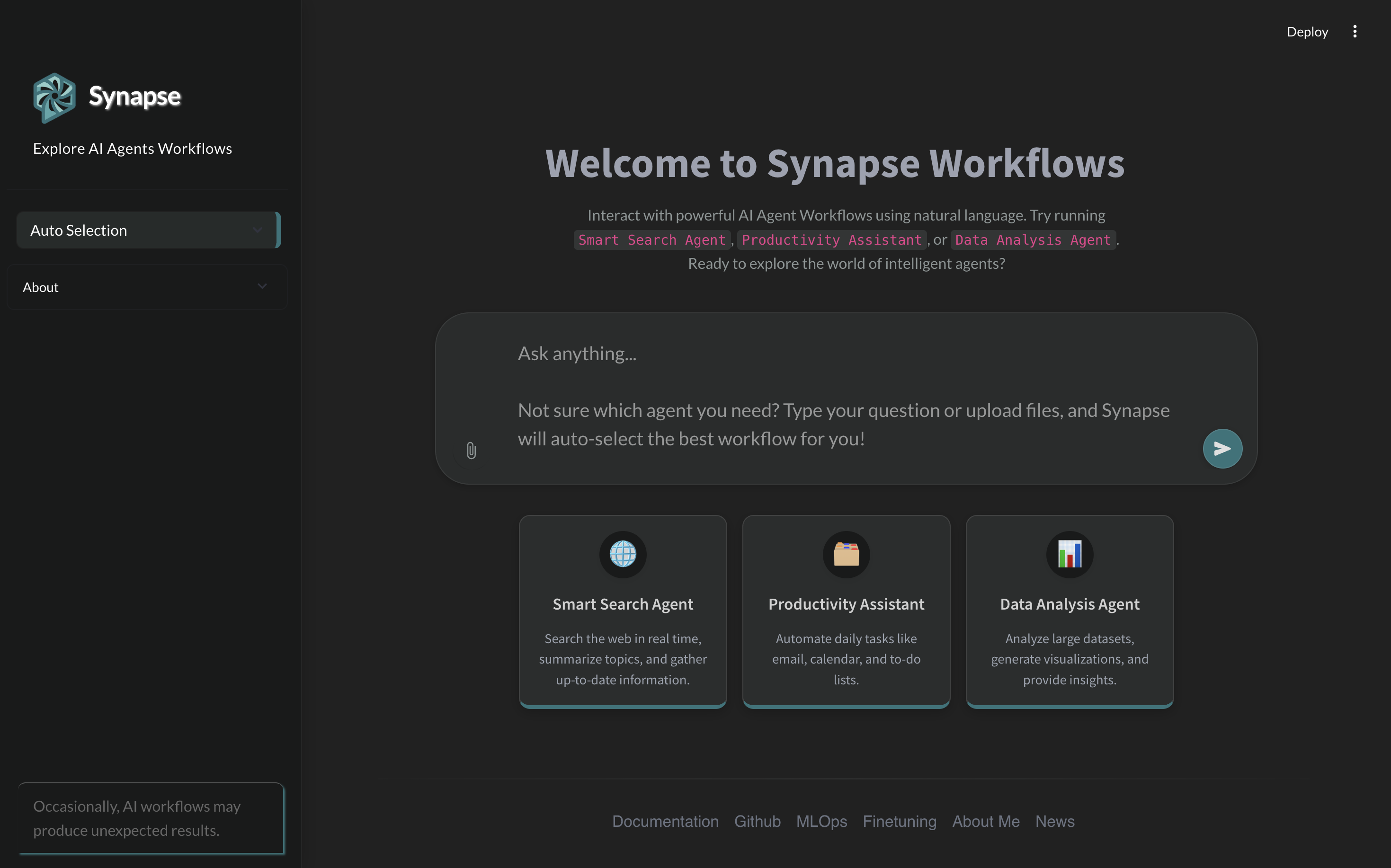Open the News footer link

click(1054, 822)
